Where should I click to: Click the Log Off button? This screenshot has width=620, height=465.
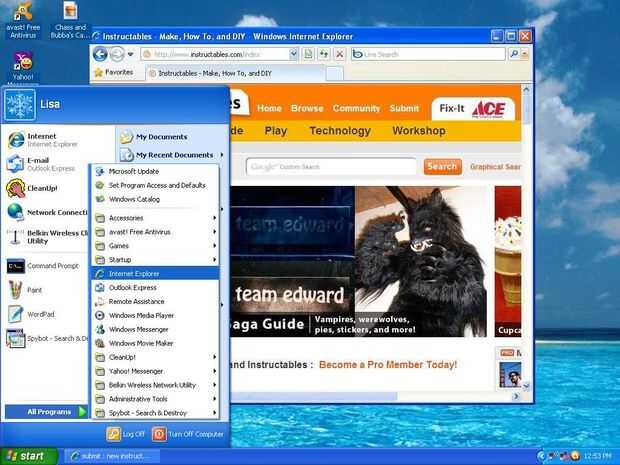(126, 434)
